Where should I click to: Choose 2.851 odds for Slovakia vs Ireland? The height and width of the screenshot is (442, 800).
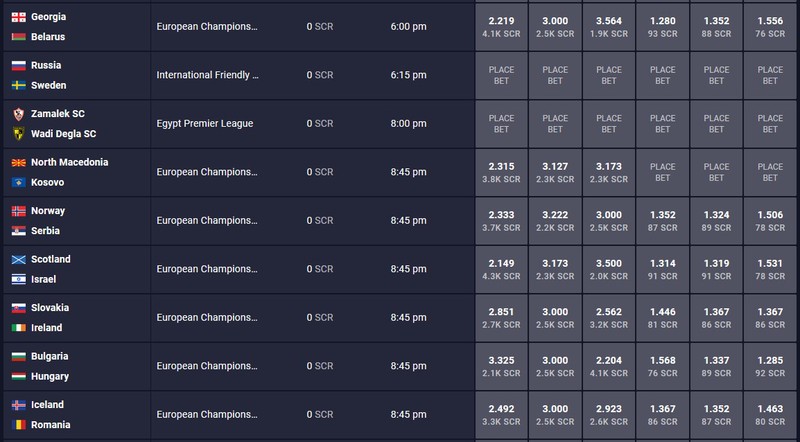point(502,317)
